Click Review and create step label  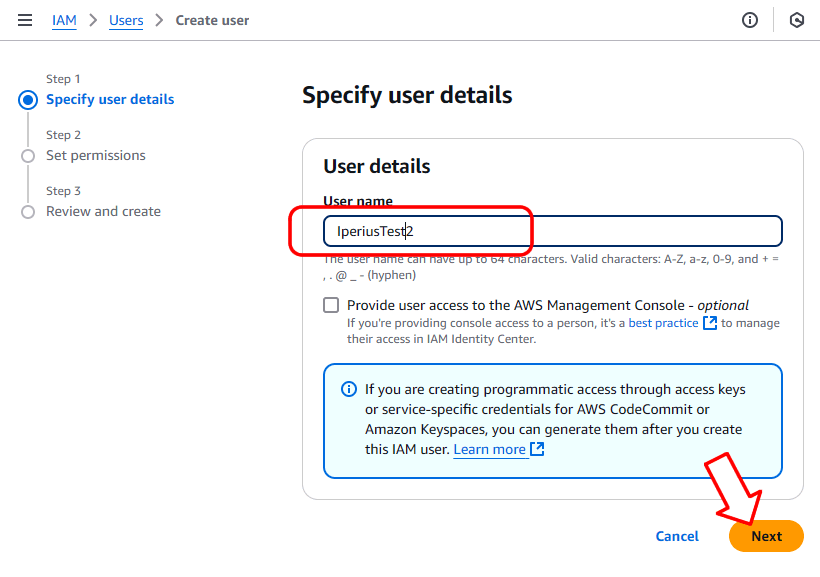click(104, 211)
